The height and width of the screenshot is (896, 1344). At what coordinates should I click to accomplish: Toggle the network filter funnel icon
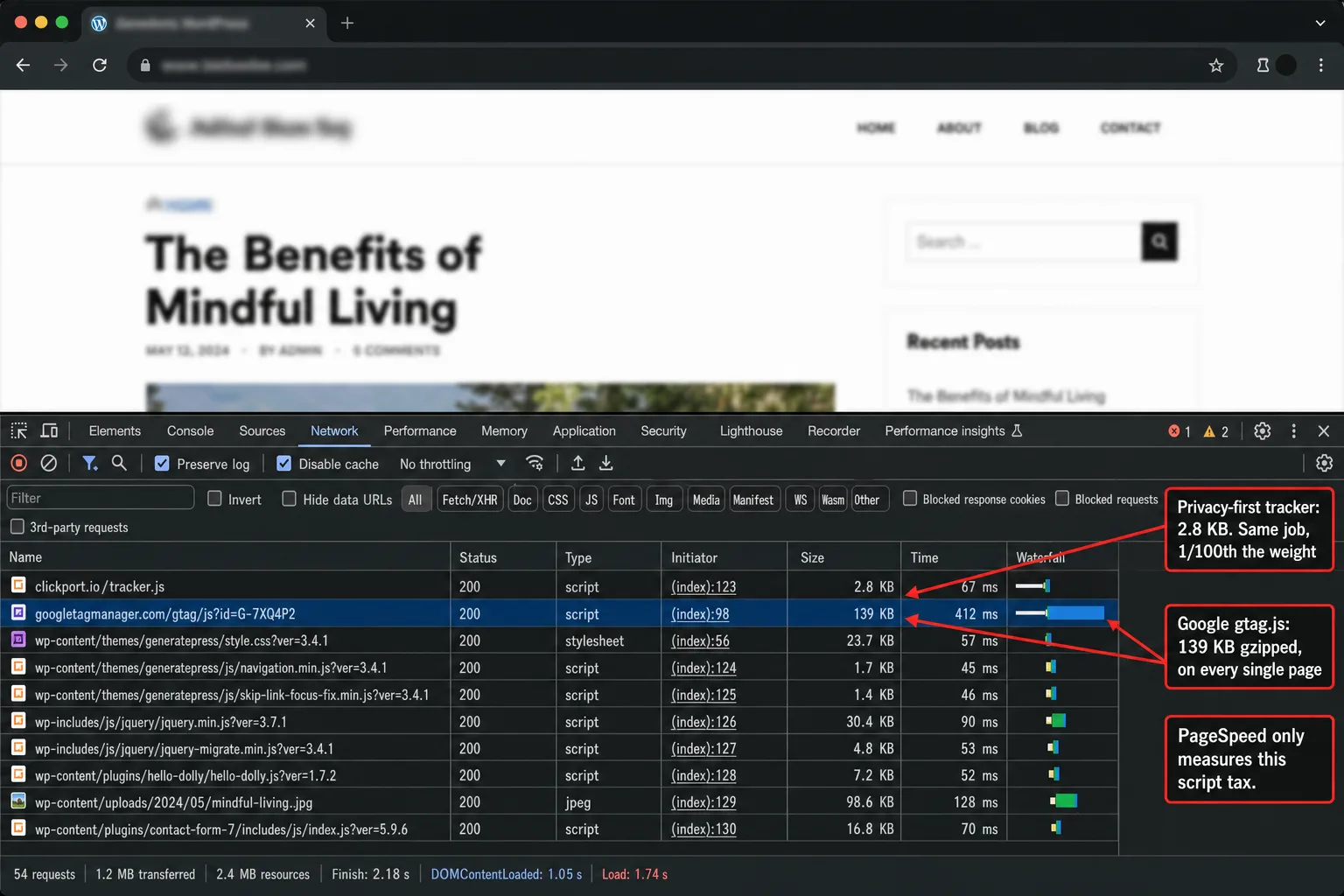click(x=89, y=463)
